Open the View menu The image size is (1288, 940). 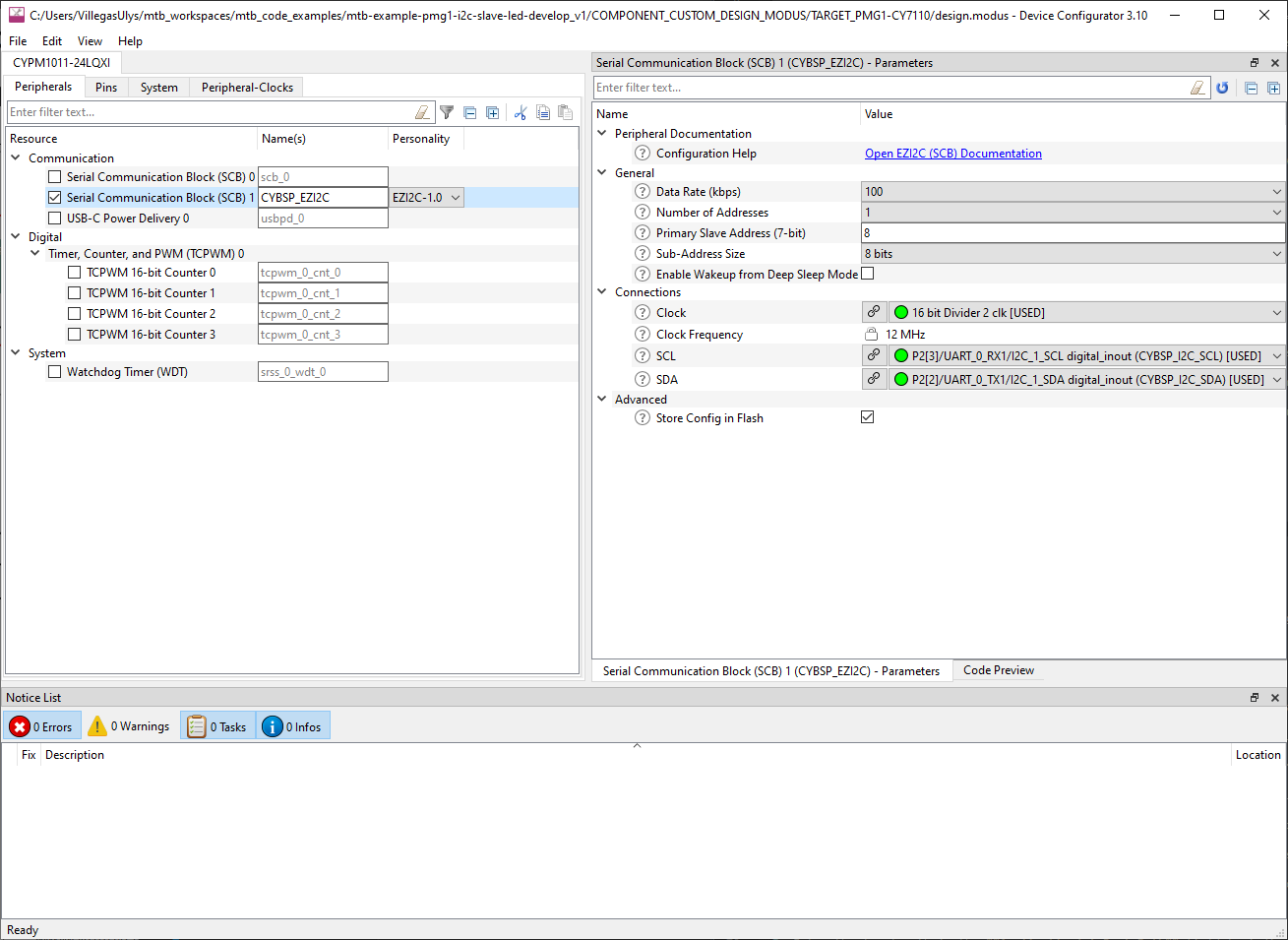90,41
